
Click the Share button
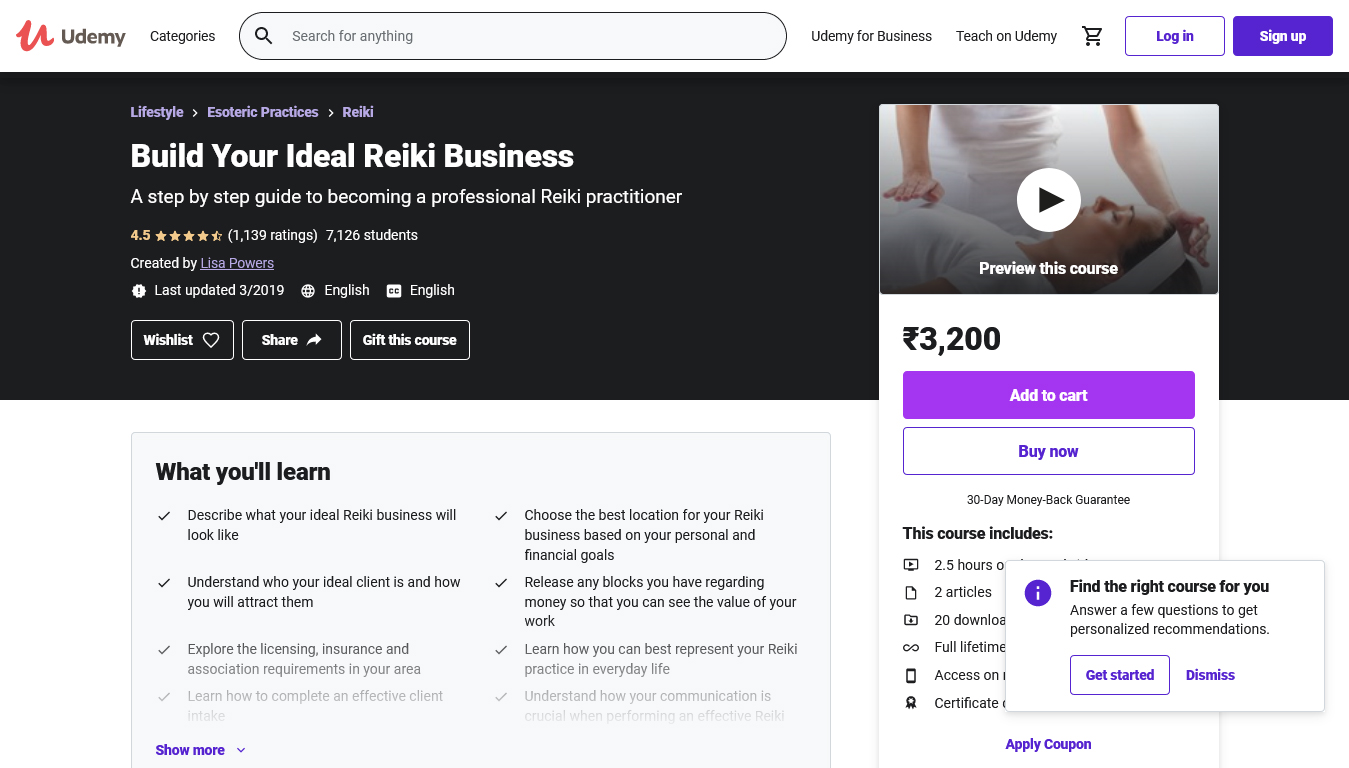point(292,340)
